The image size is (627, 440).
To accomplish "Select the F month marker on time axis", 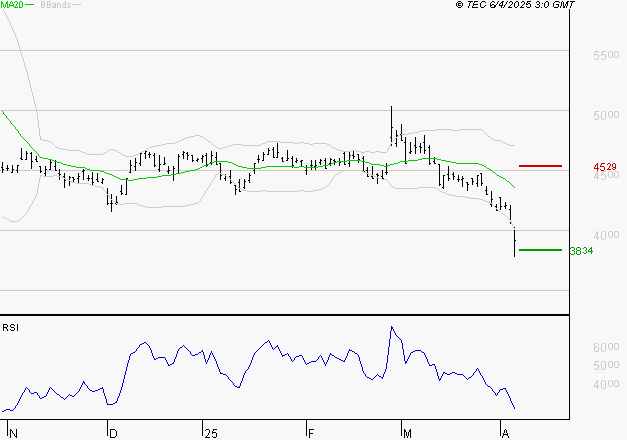I will coord(309,433).
